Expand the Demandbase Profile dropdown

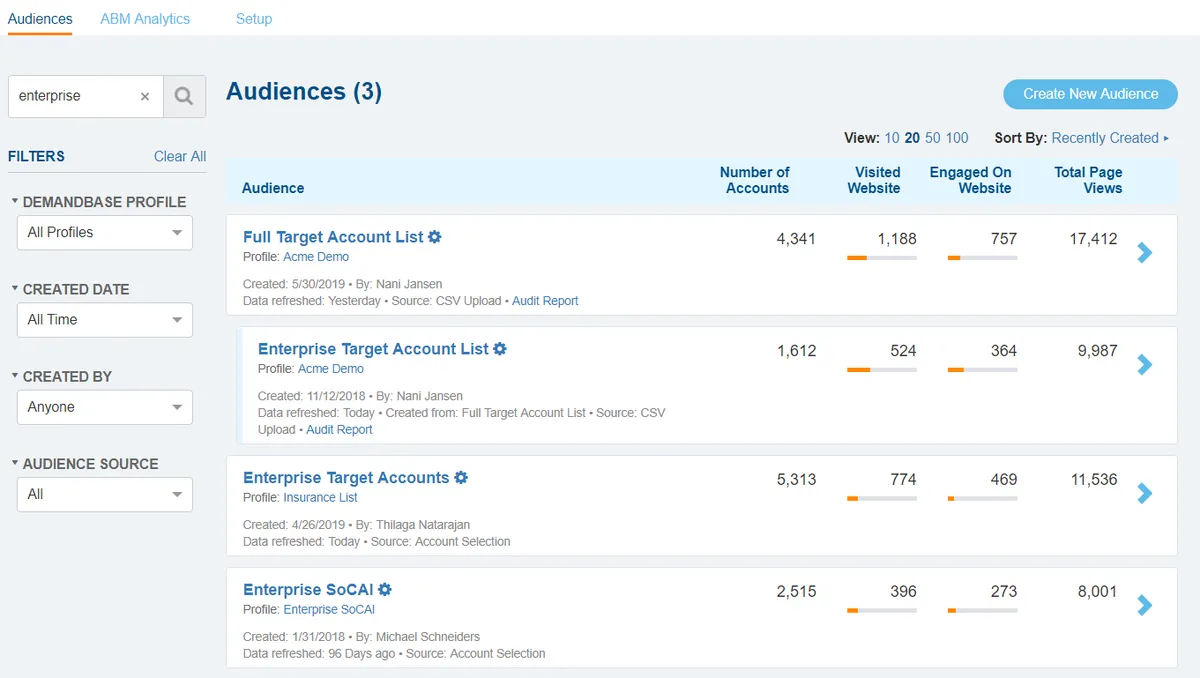point(105,233)
